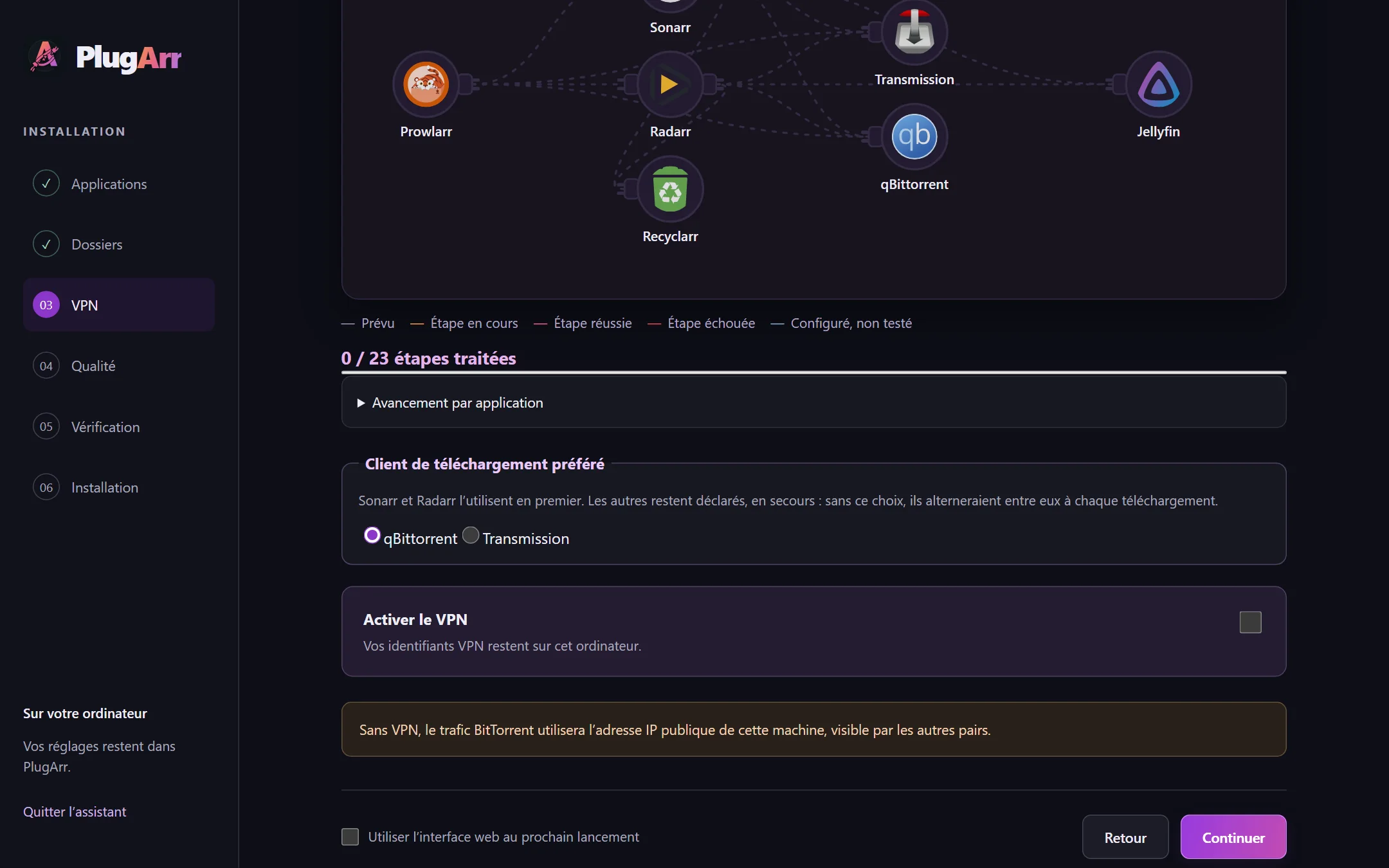Click the Applications step checkmark icon
The image size is (1389, 868).
click(x=46, y=183)
